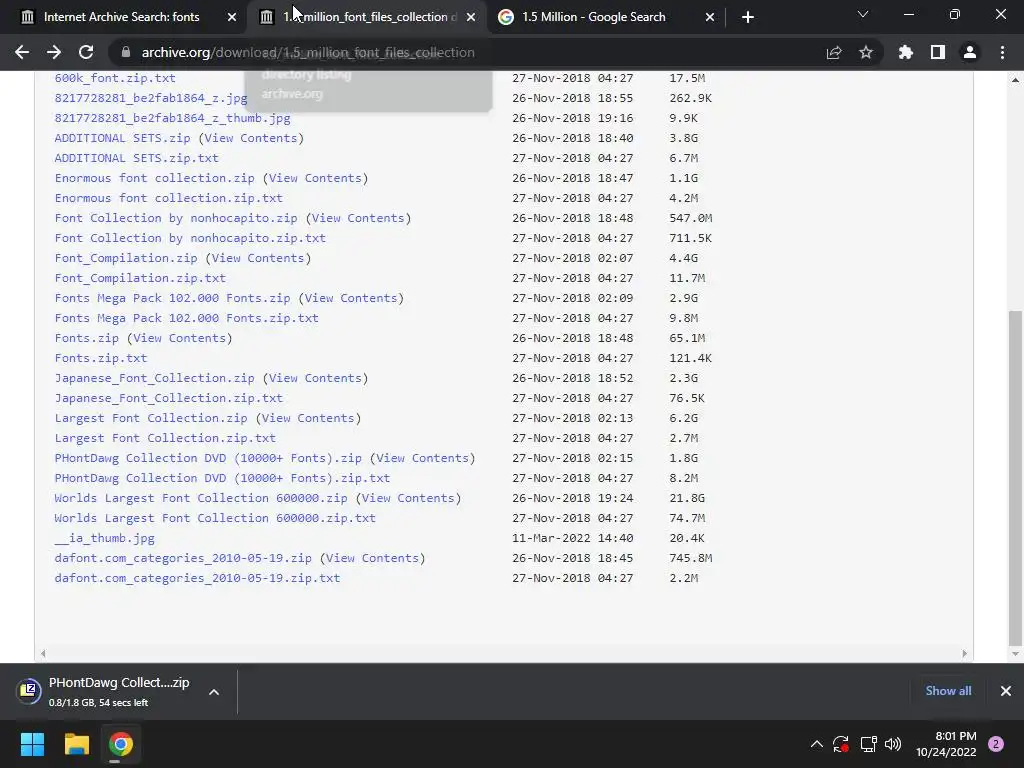Download ADDITIONAL SETS.zip
This screenshot has height=768, width=1024.
[122, 138]
